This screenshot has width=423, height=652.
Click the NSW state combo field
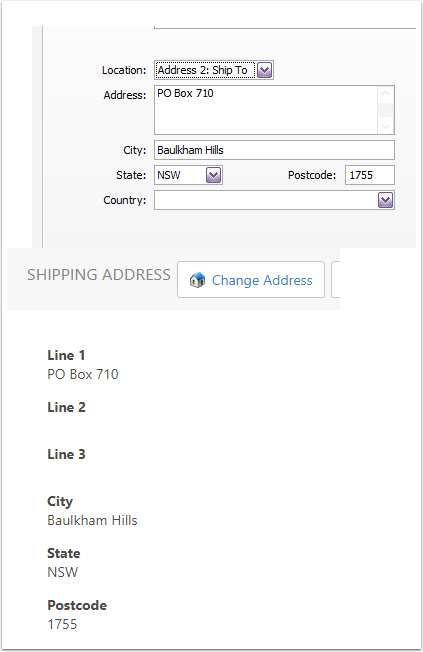coord(188,175)
